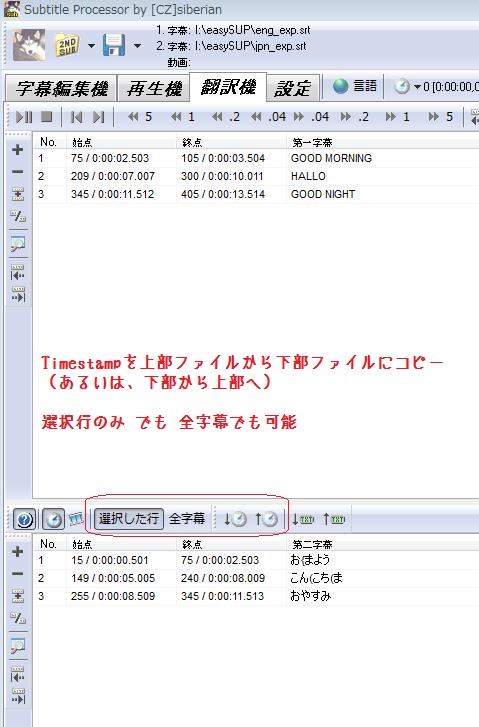Expand the 2ND SUB dropdown arrow
The height and width of the screenshot is (727, 479).
(x=91, y=46)
